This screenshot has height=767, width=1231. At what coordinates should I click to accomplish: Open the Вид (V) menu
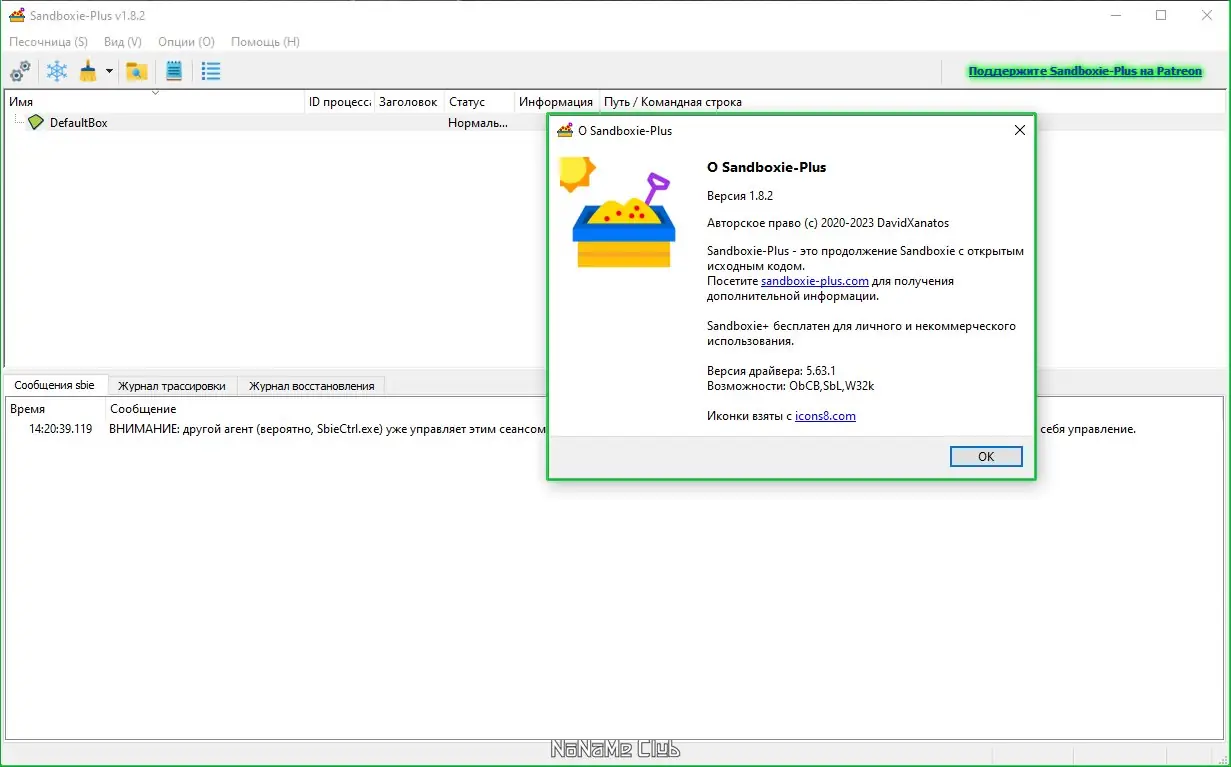tap(123, 42)
